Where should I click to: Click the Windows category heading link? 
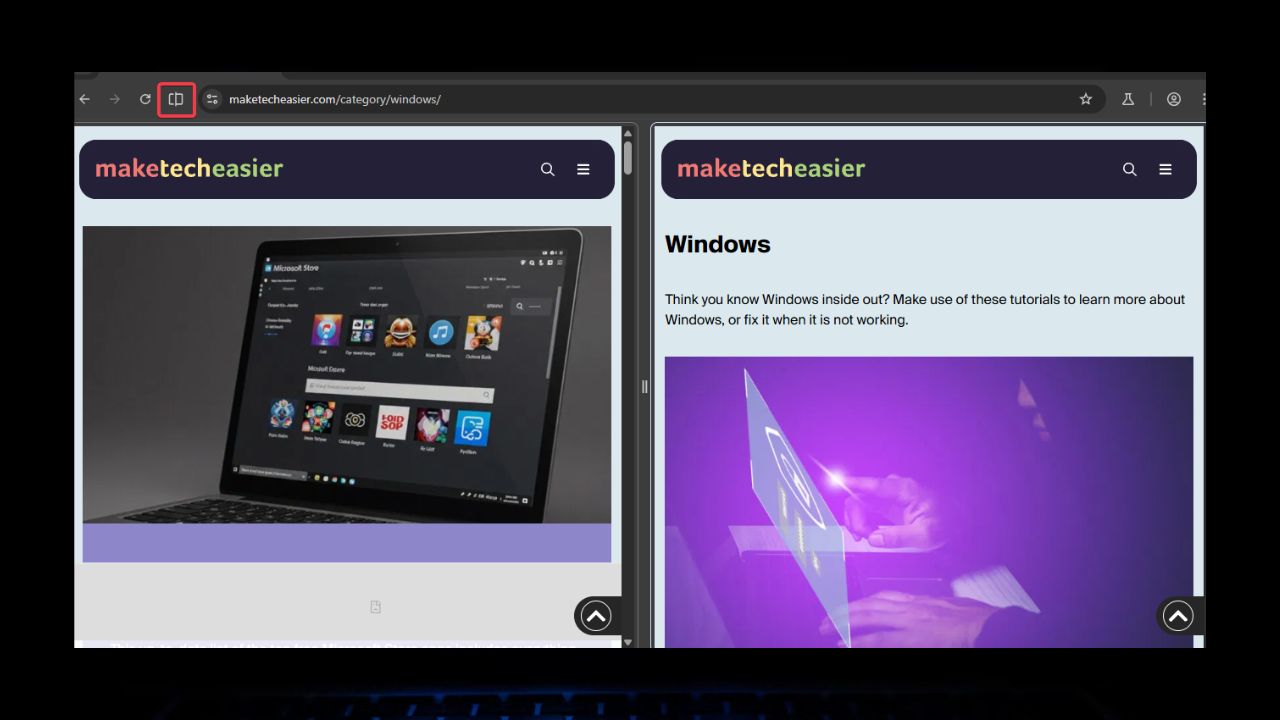click(717, 244)
